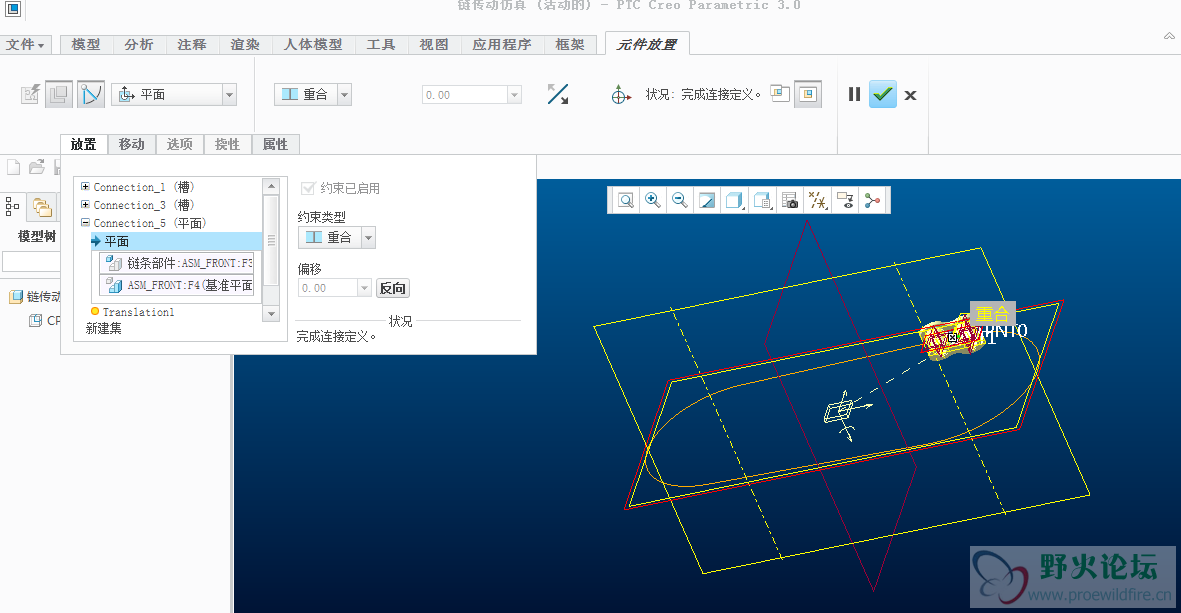Click the Refit view icon
Viewport: 1181px width, 613px height.
pyautogui.click(x=626, y=200)
